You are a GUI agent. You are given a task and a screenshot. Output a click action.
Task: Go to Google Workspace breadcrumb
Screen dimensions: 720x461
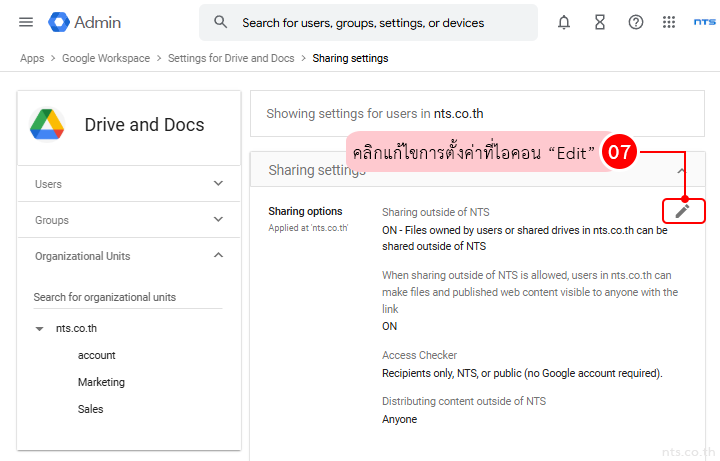coord(106,58)
